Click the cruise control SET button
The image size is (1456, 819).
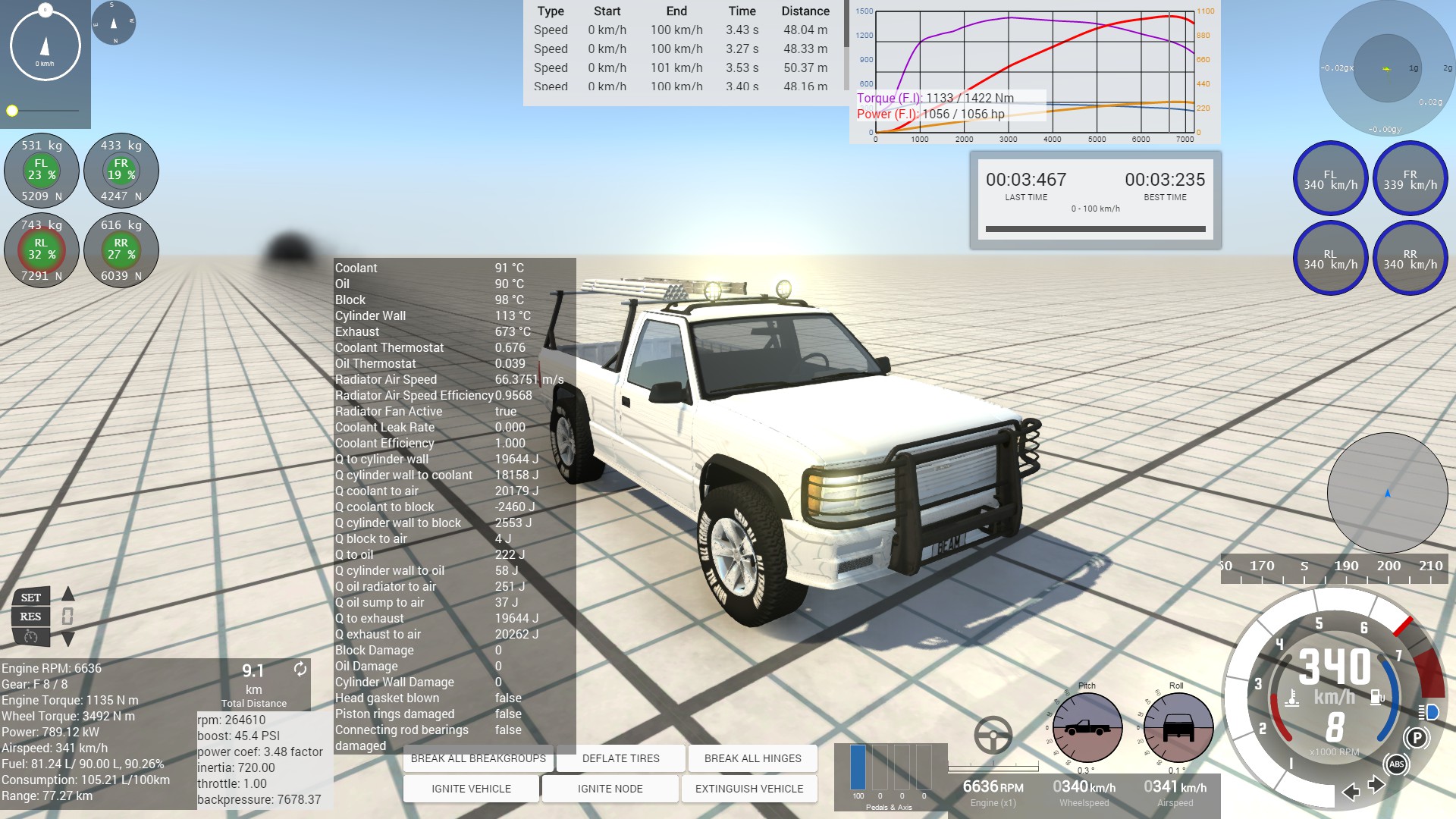pos(31,598)
